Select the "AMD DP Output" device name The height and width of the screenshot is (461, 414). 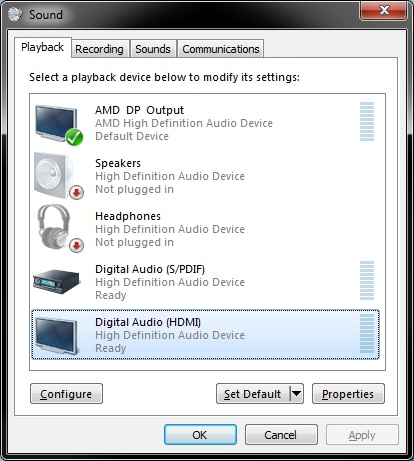click(139, 110)
